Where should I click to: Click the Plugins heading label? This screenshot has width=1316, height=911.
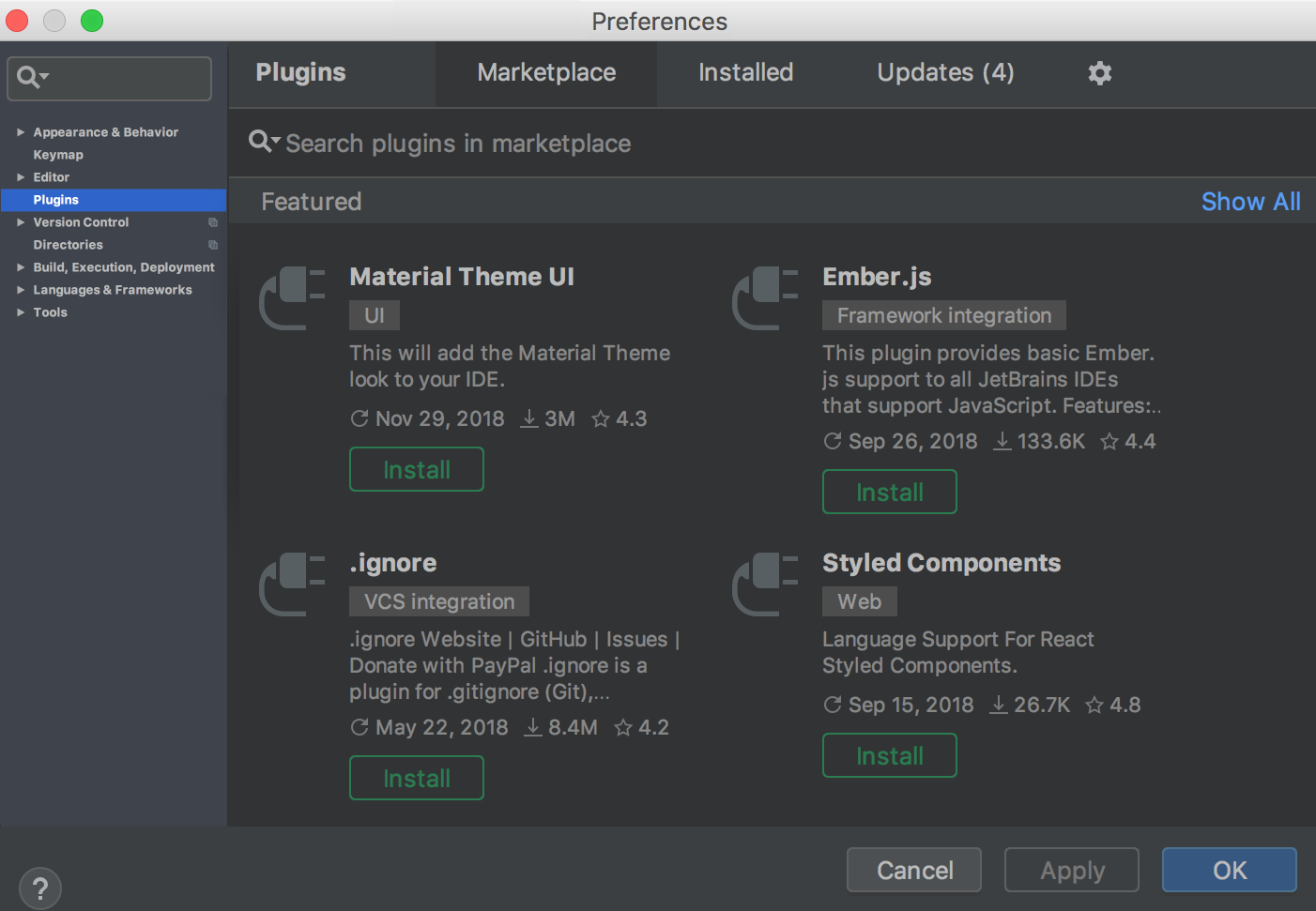[x=301, y=72]
